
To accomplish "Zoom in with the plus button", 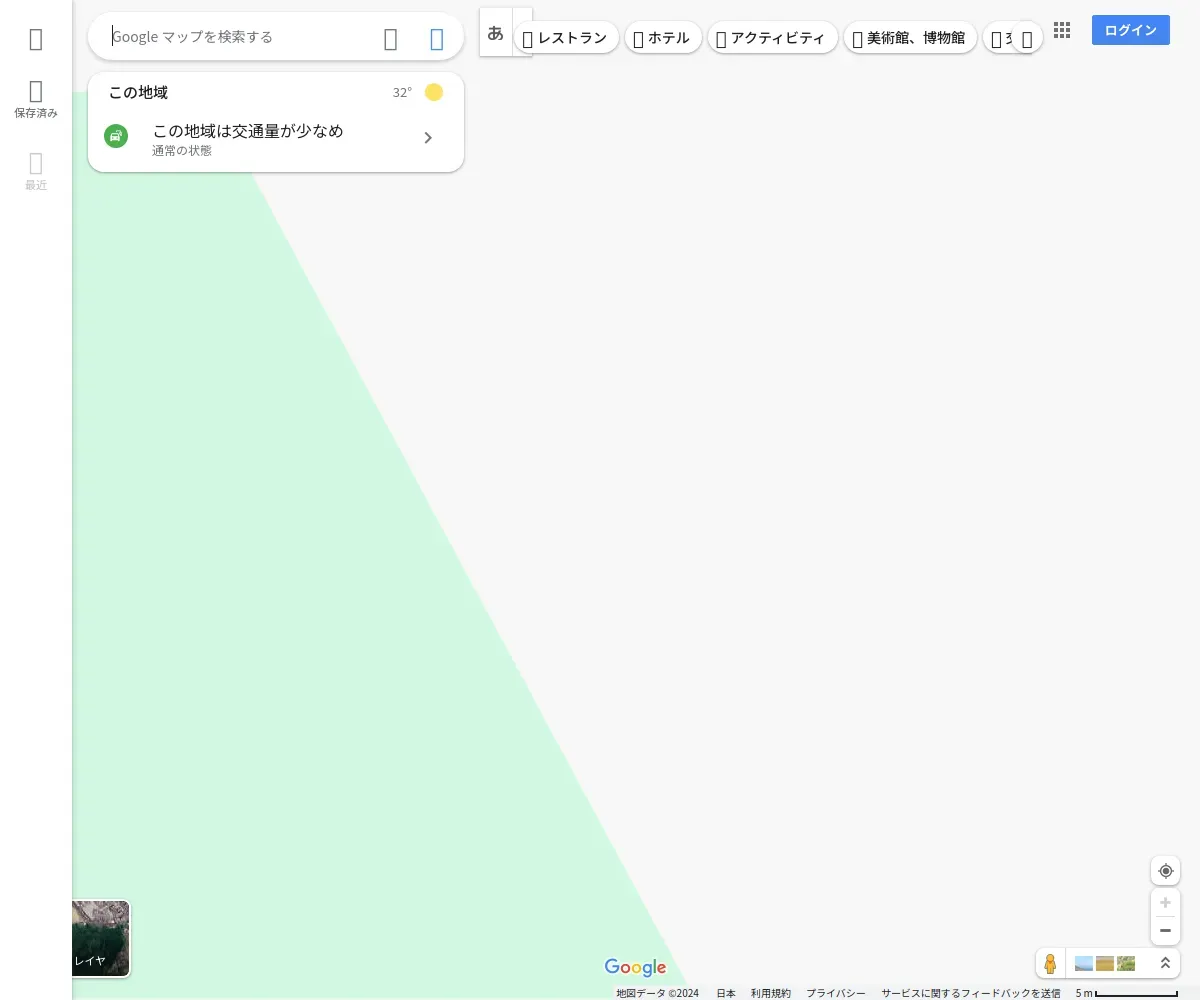I will [1165, 903].
